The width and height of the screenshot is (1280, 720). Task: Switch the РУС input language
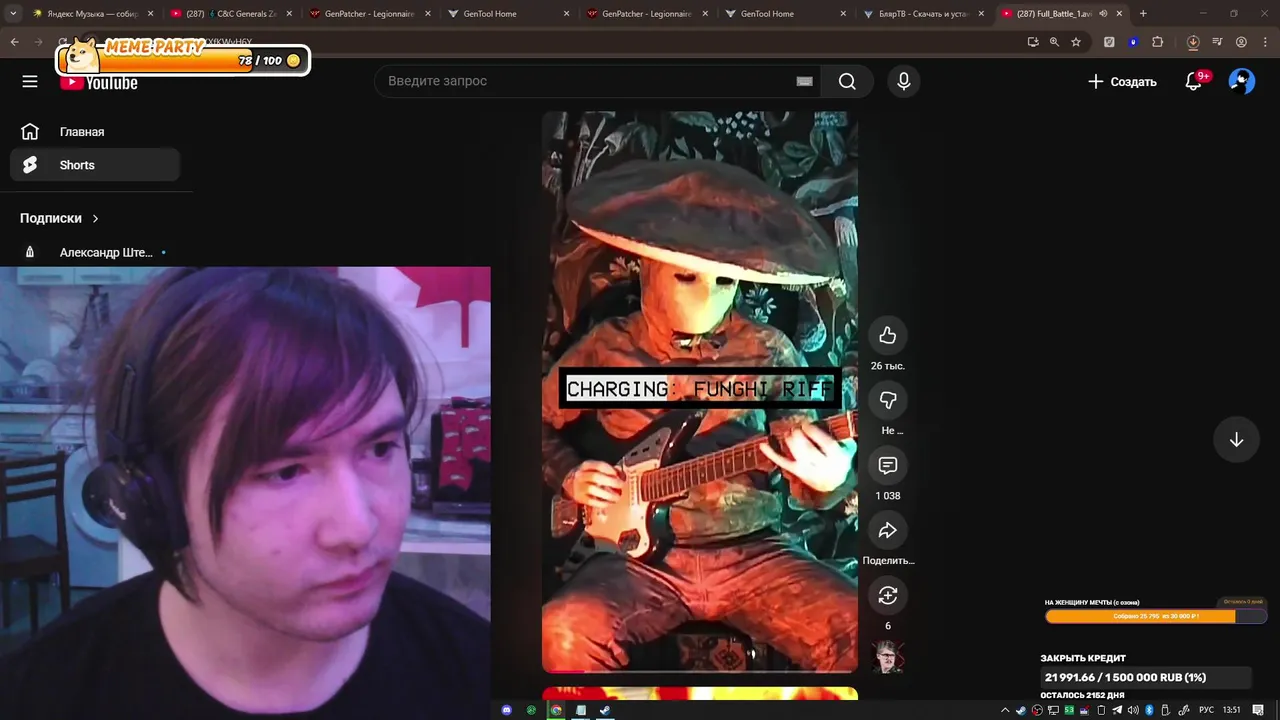tap(1206, 710)
